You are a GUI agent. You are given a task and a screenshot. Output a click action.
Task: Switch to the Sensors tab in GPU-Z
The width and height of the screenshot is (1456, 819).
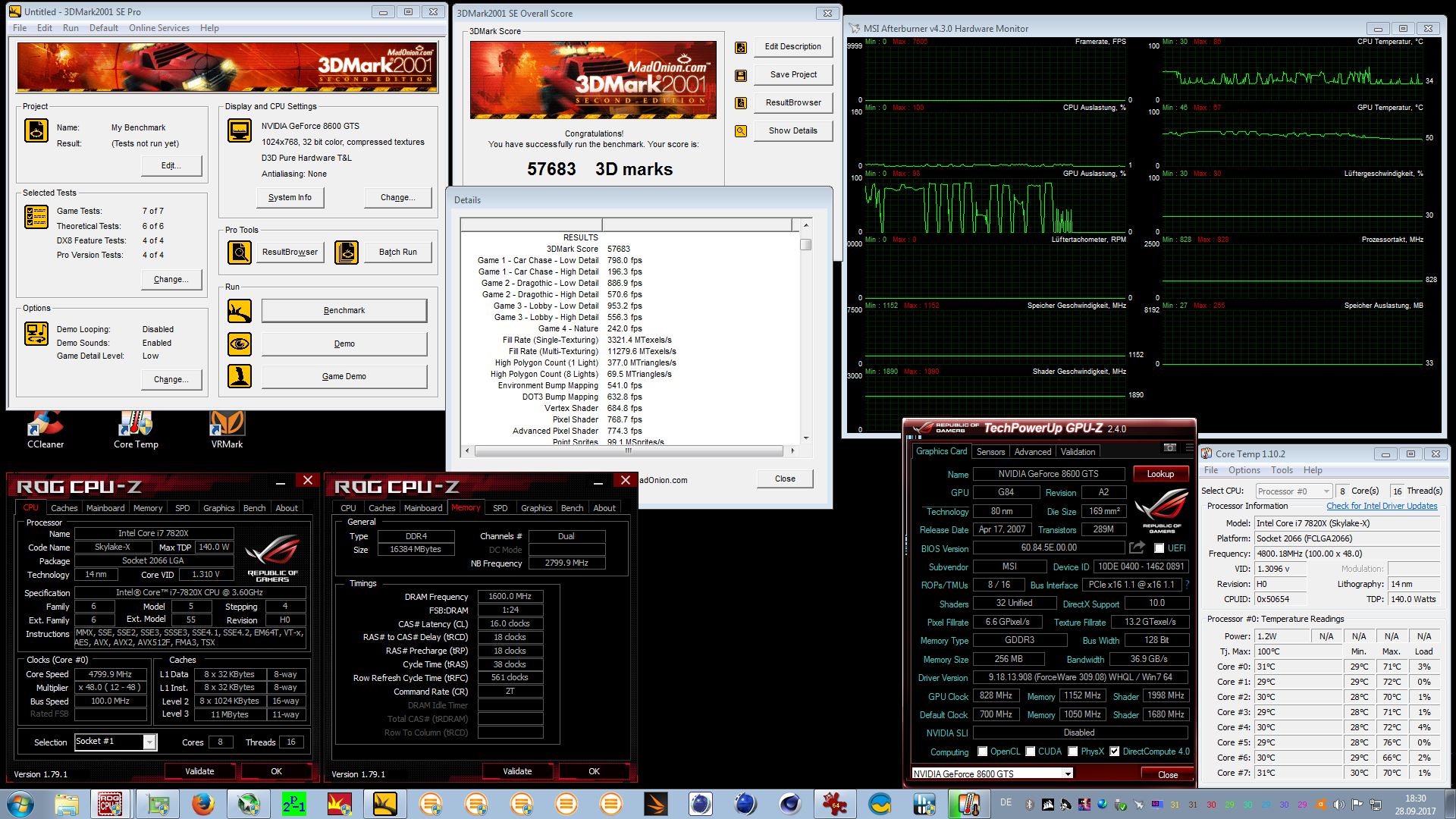point(990,452)
